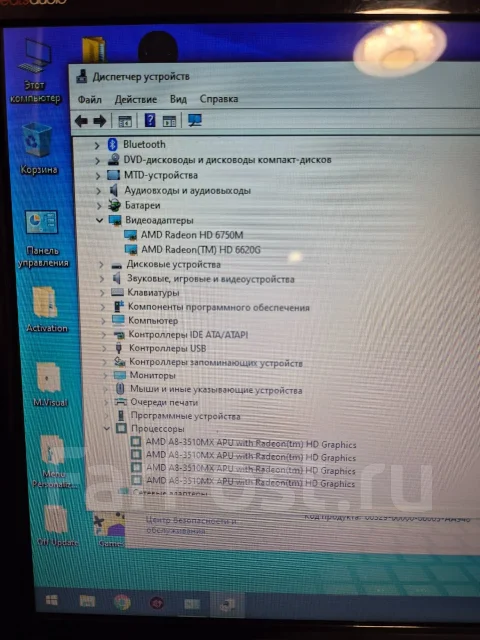Open File Explorer from the taskbar
480x640 pixels.
[x=87, y=601]
